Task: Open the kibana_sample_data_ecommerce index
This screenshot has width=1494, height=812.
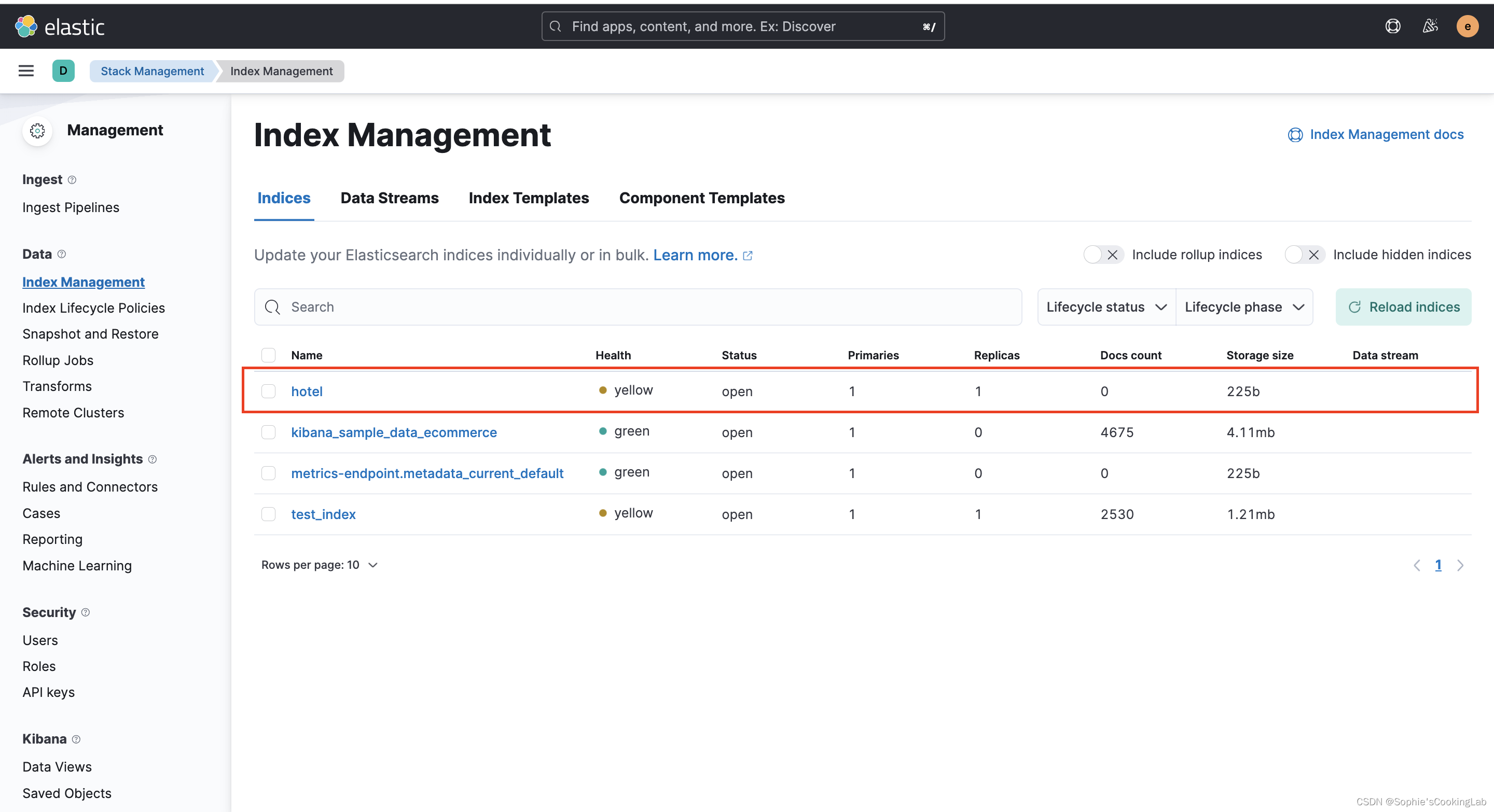Action: (394, 432)
